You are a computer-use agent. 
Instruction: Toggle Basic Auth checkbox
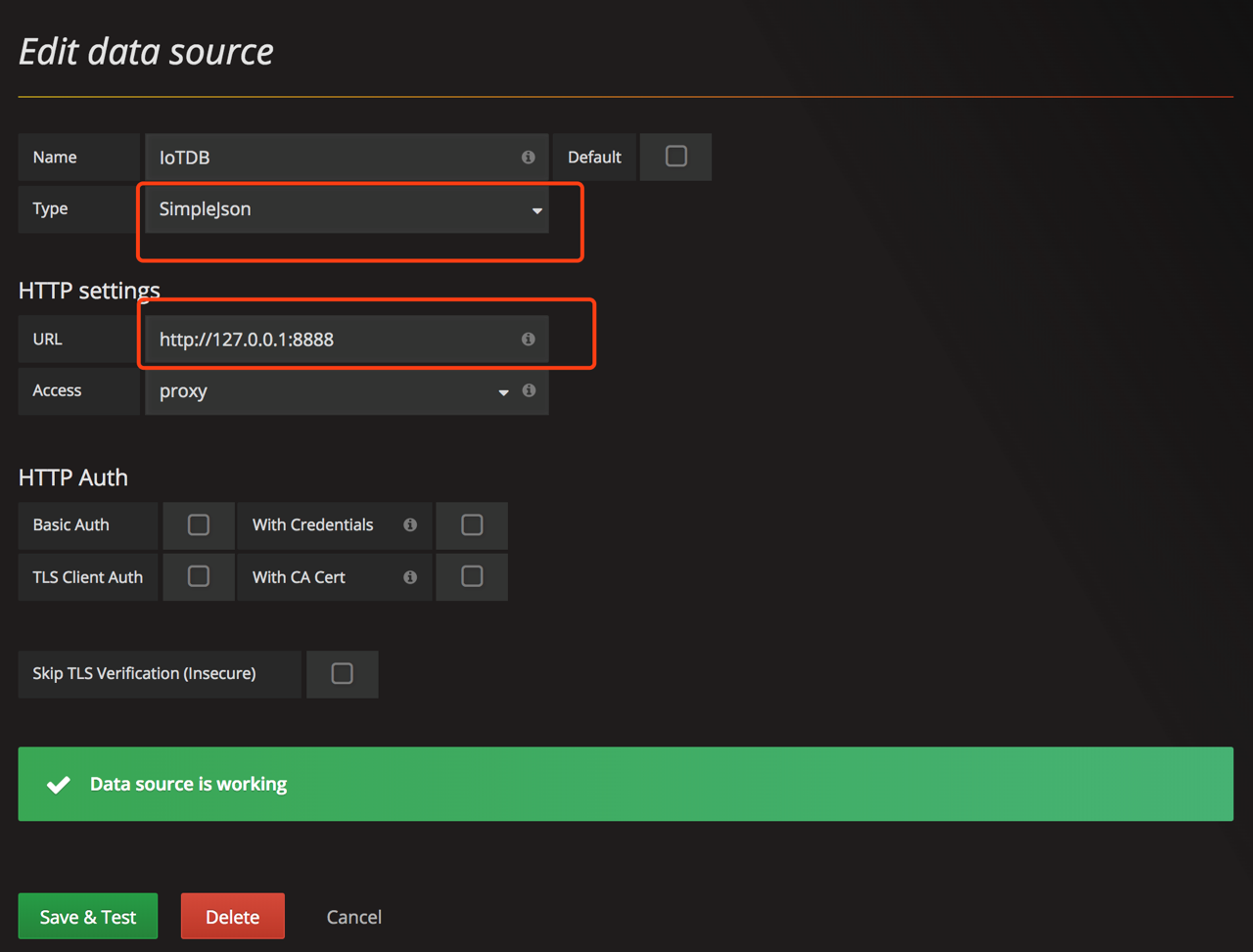pyautogui.click(x=199, y=525)
